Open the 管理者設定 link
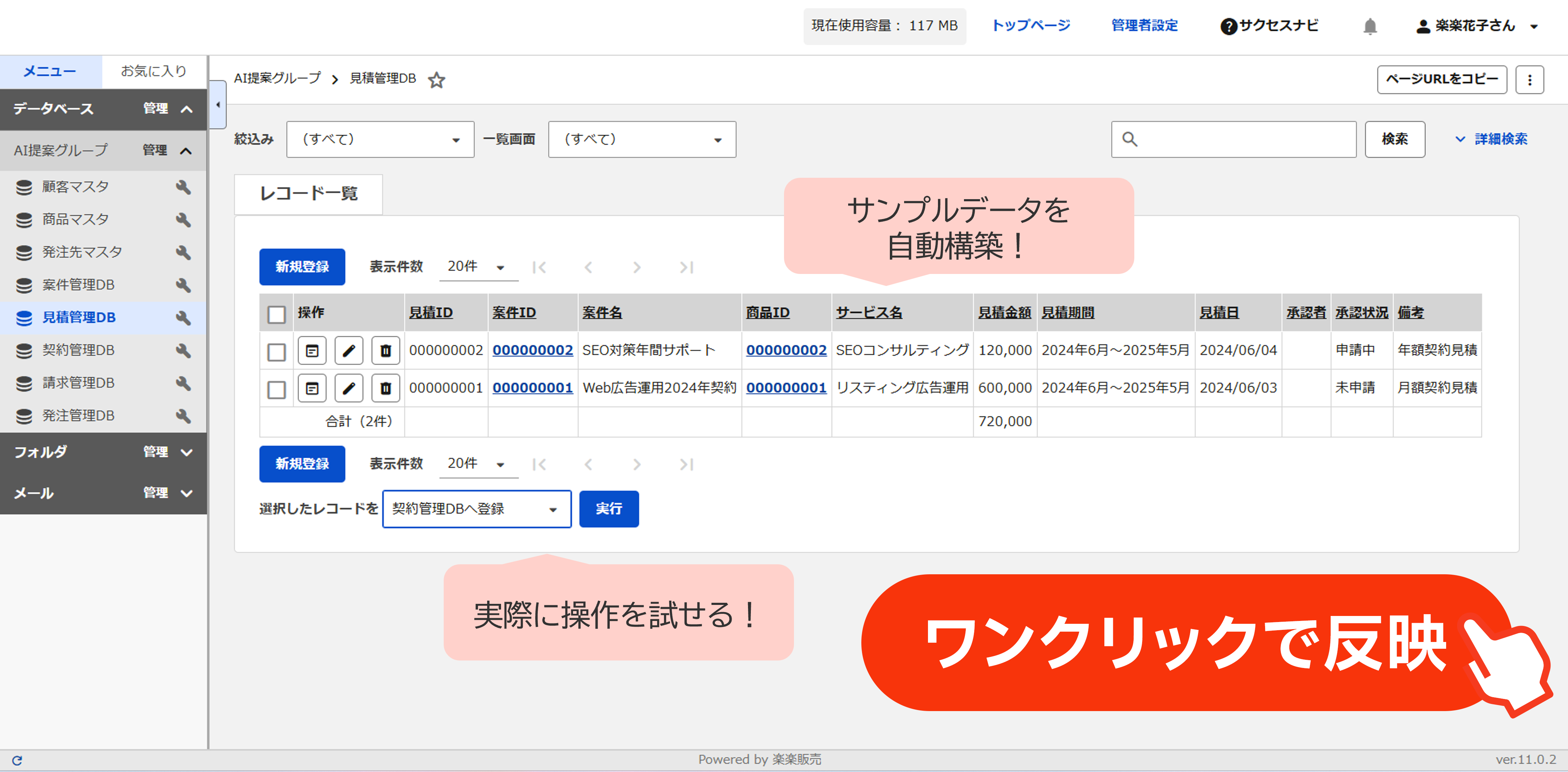The height and width of the screenshot is (772, 1568). click(x=1144, y=26)
